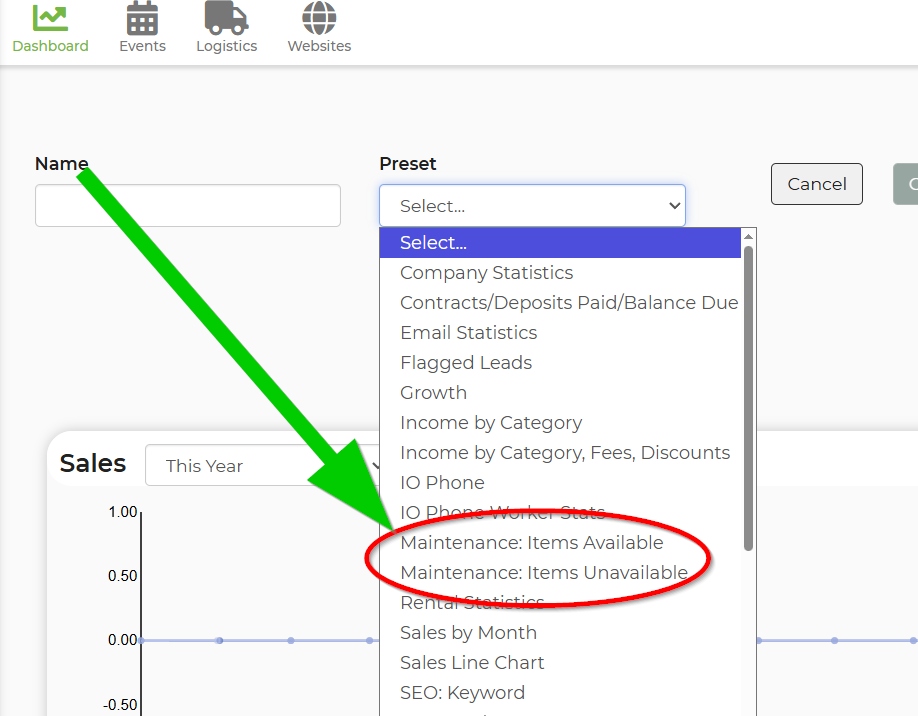The height and width of the screenshot is (716, 918).
Task: Click in the Name text field
Action: coord(188,205)
